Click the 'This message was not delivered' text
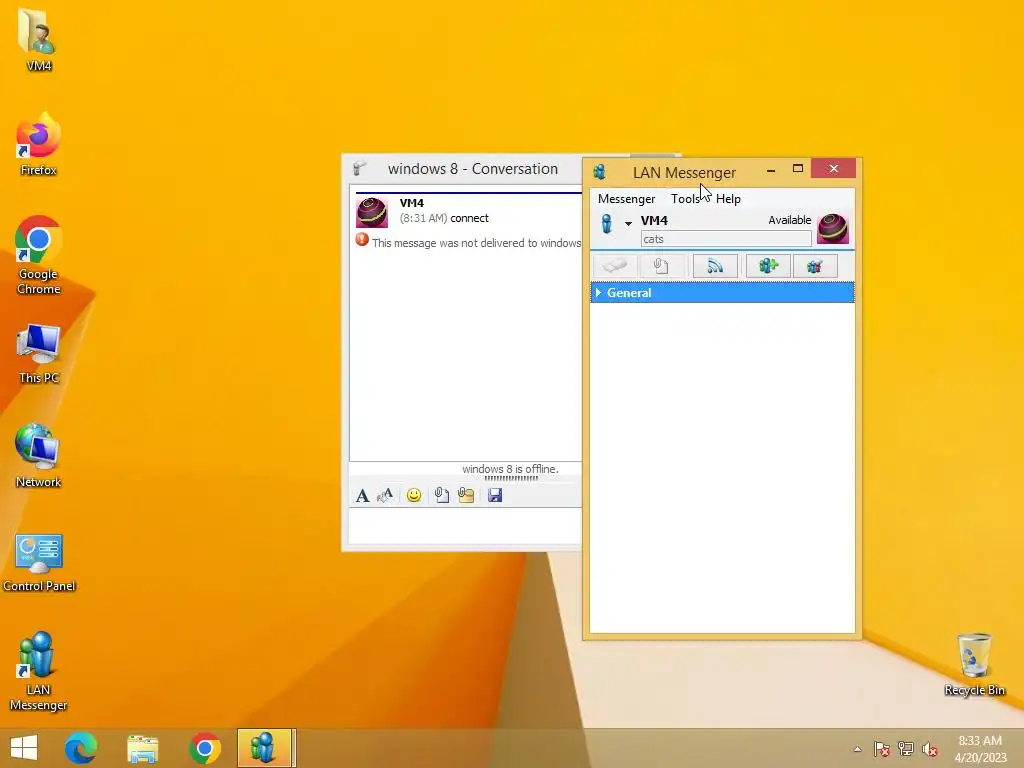 pos(476,243)
